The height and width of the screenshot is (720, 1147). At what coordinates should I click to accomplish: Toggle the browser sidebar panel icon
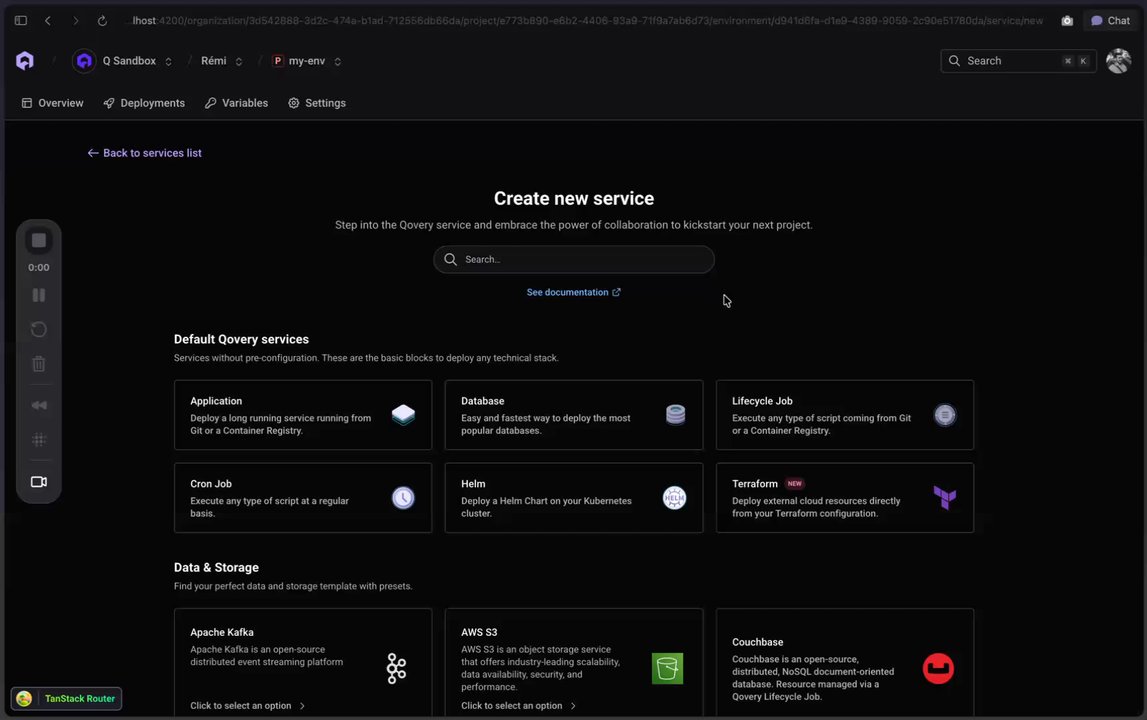tap(20, 20)
